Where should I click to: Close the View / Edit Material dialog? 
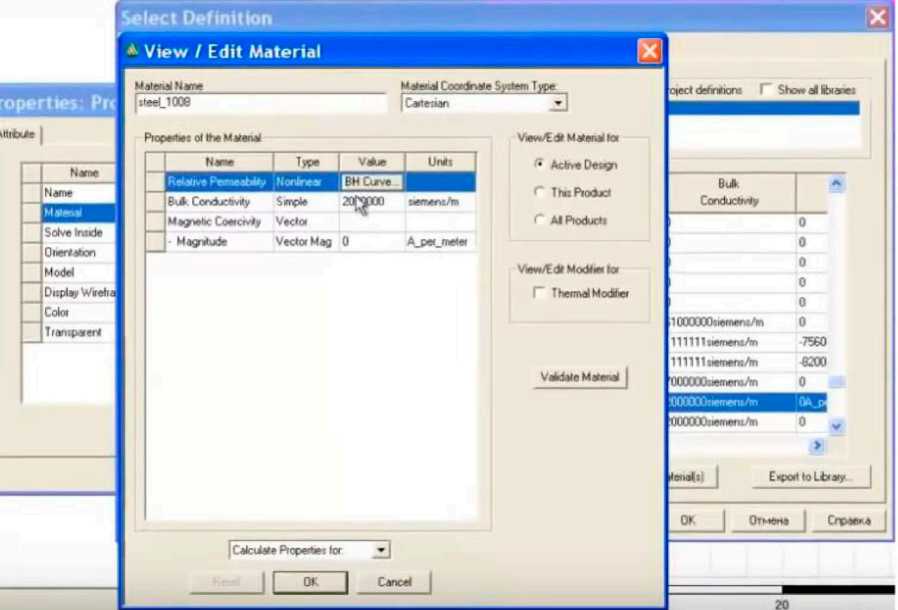(649, 52)
